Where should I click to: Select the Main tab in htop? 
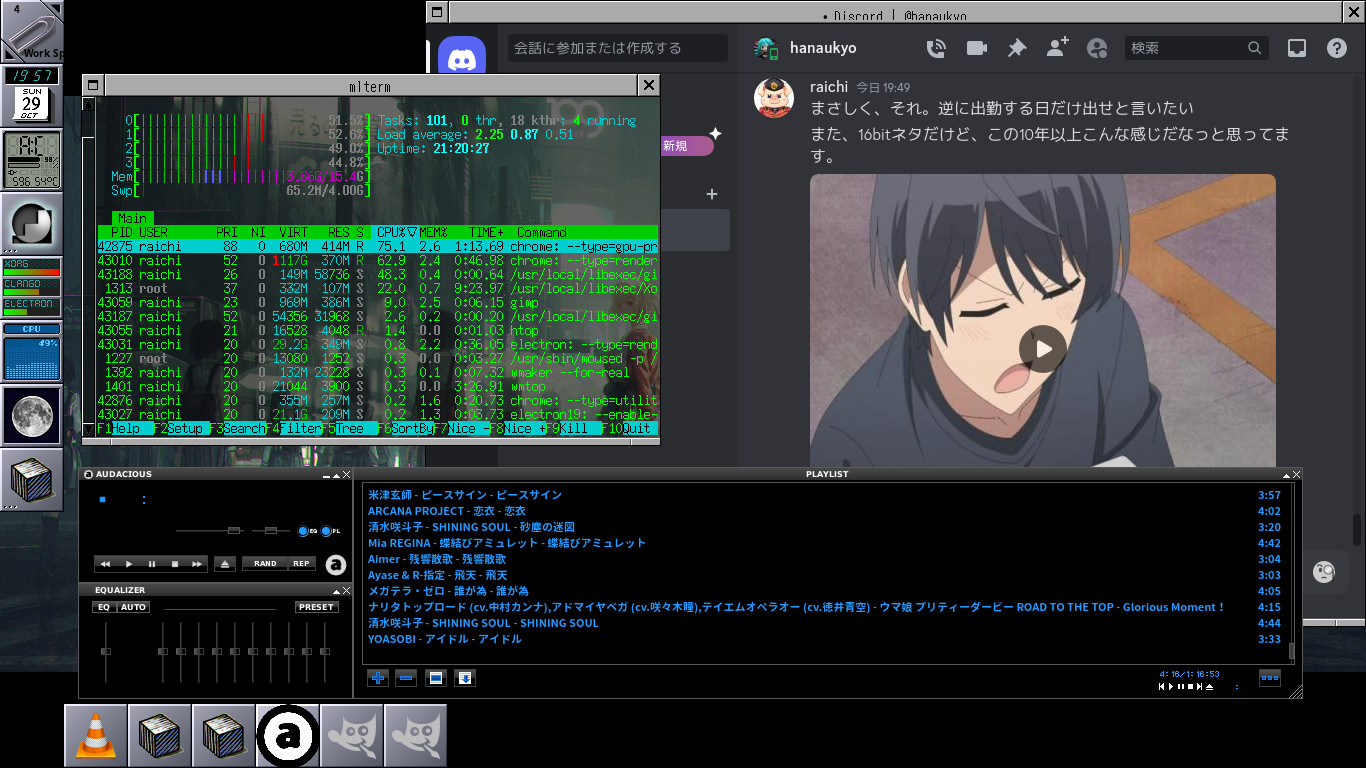[x=132, y=218]
